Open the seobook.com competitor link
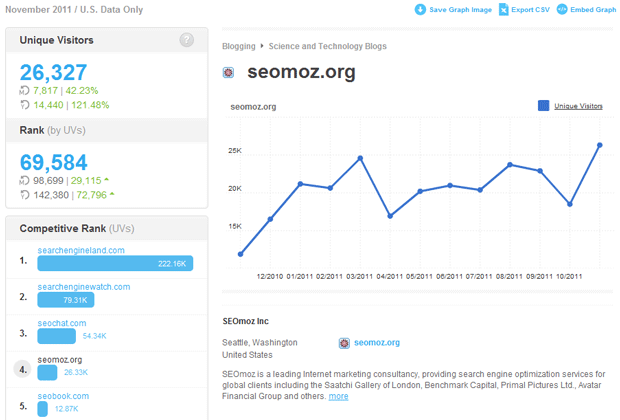 (x=63, y=396)
